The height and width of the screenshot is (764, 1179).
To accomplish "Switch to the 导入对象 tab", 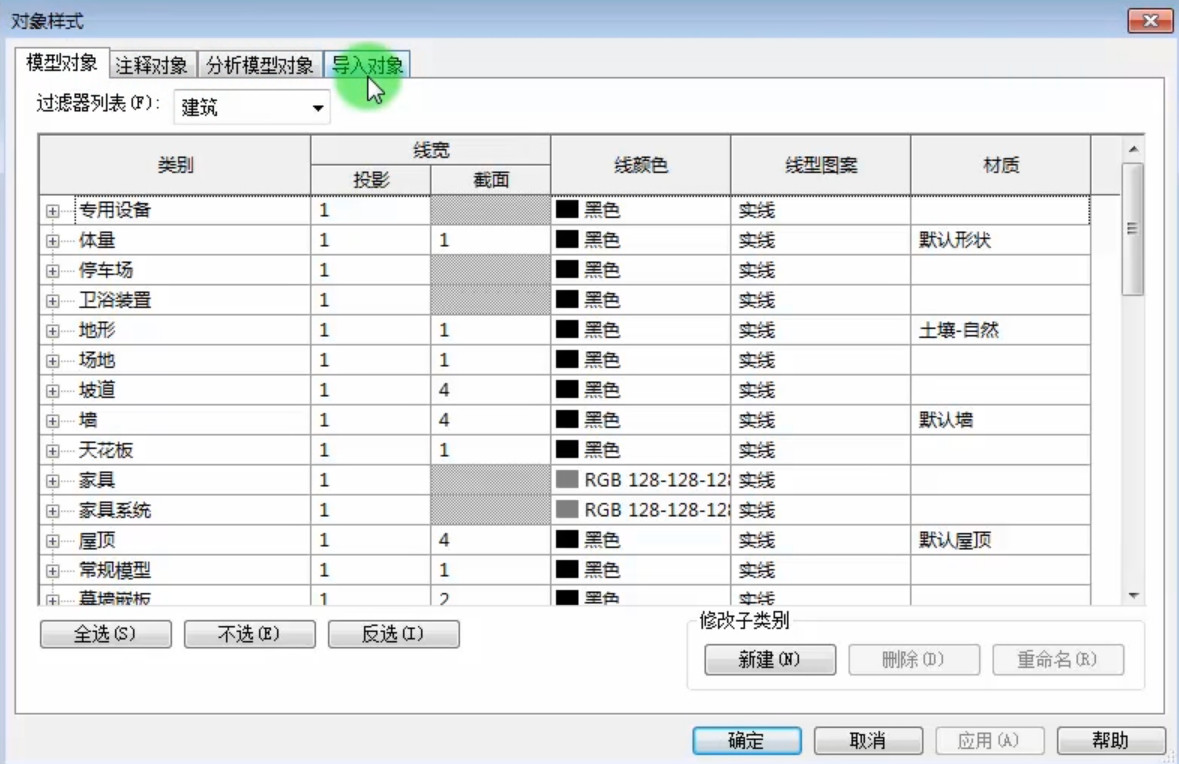I will [367, 65].
